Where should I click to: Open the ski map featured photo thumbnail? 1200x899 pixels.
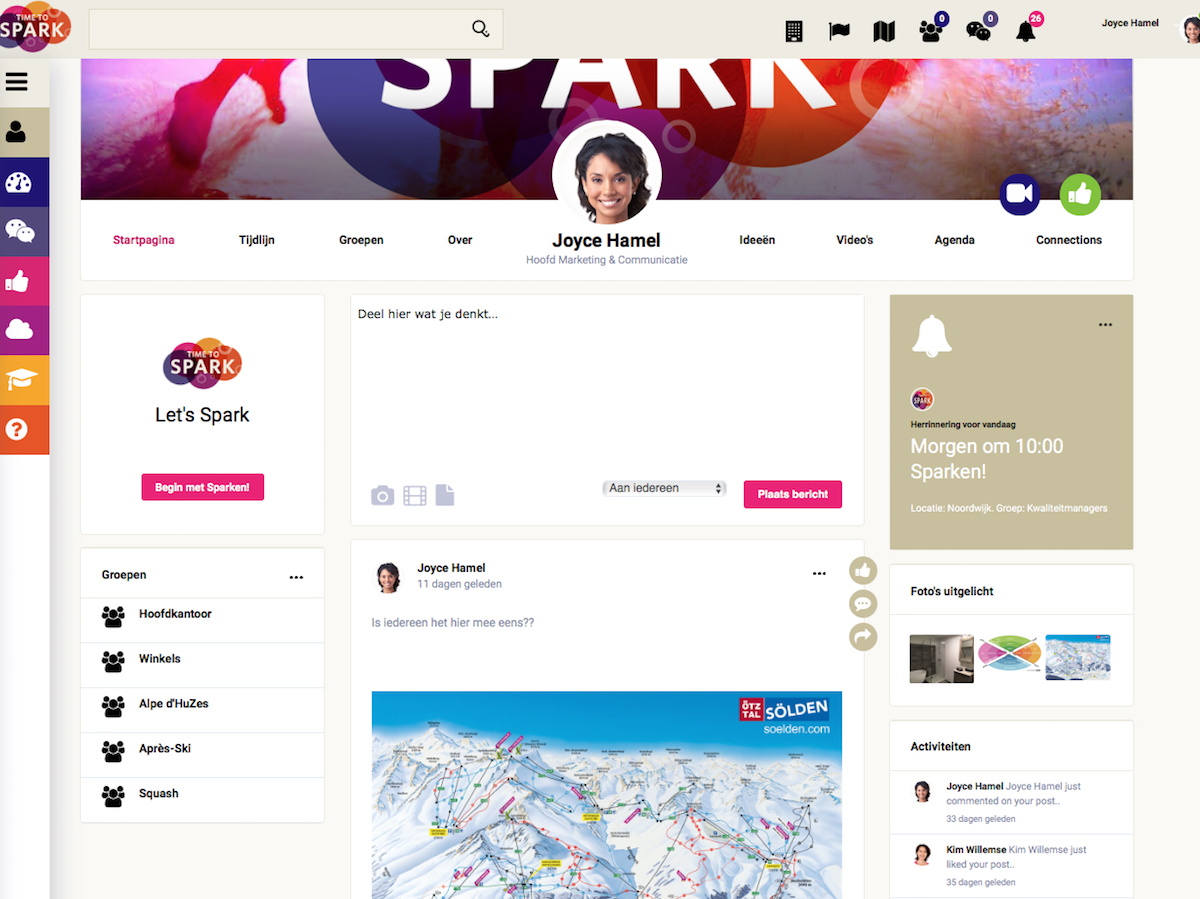(1078, 658)
